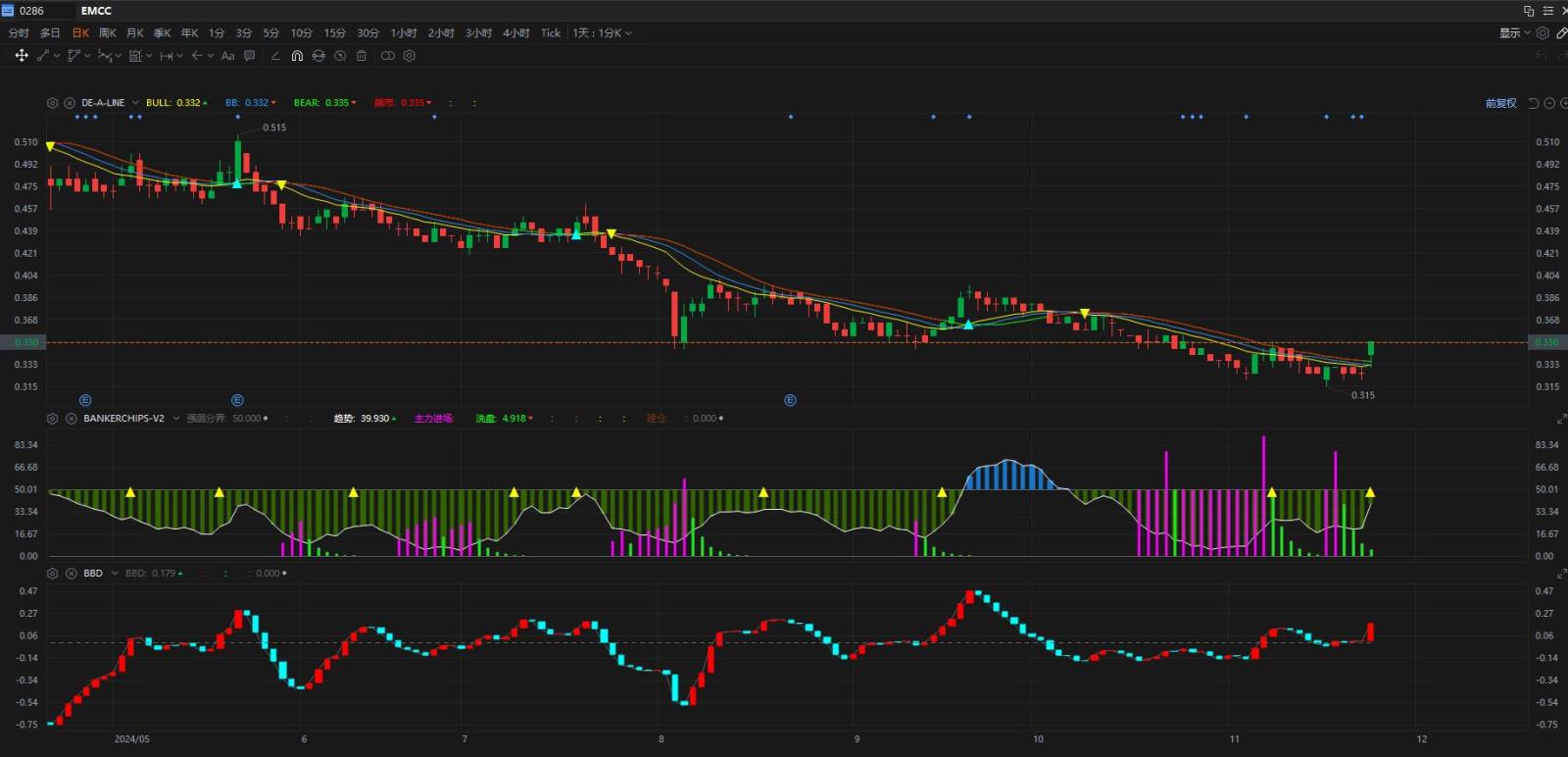Select the 日K daily candlestick tab

[x=80, y=33]
